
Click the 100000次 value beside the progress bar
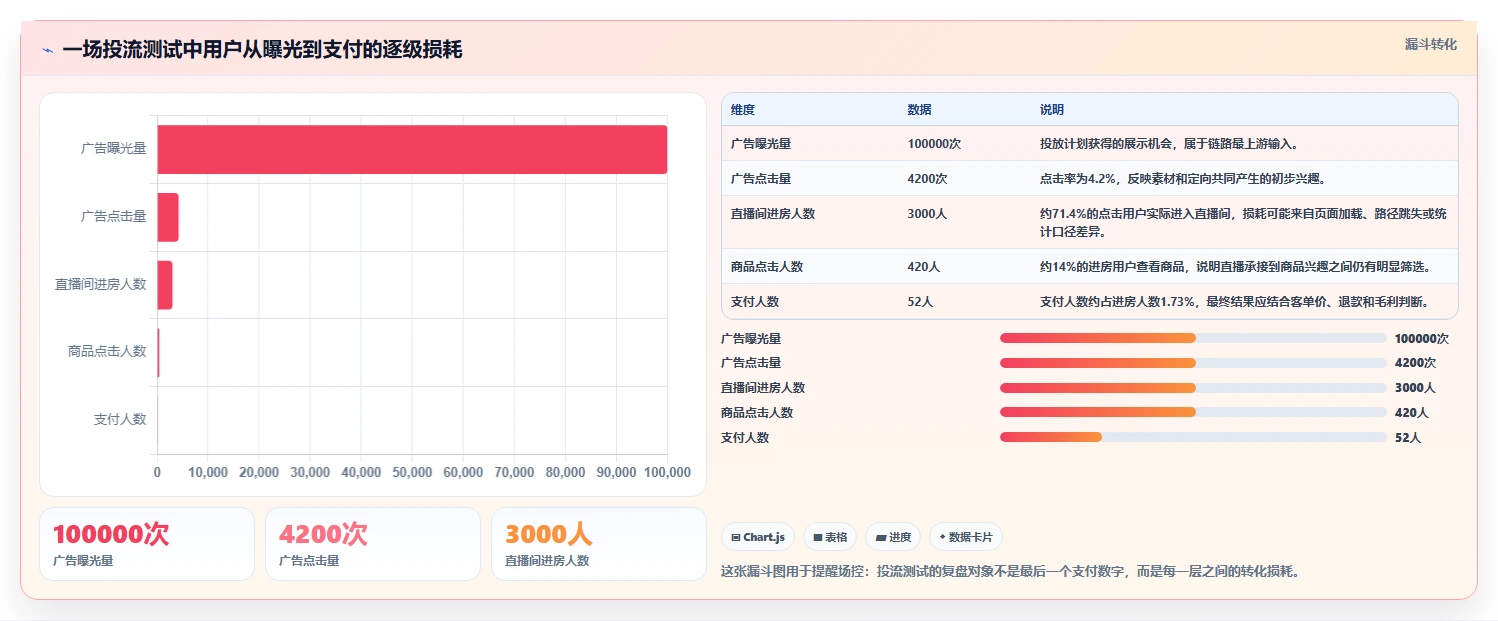(1421, 339)
